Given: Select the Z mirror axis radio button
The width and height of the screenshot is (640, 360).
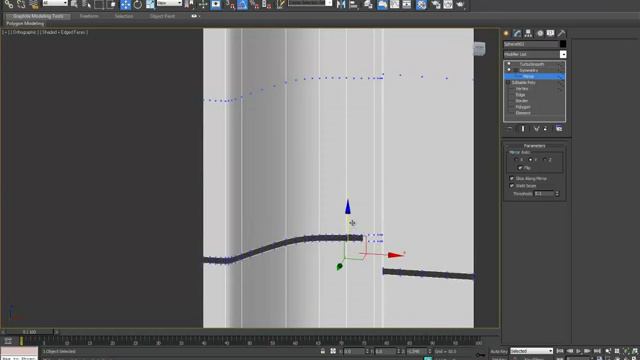Looking at the screenshot, I should [545, 160].
